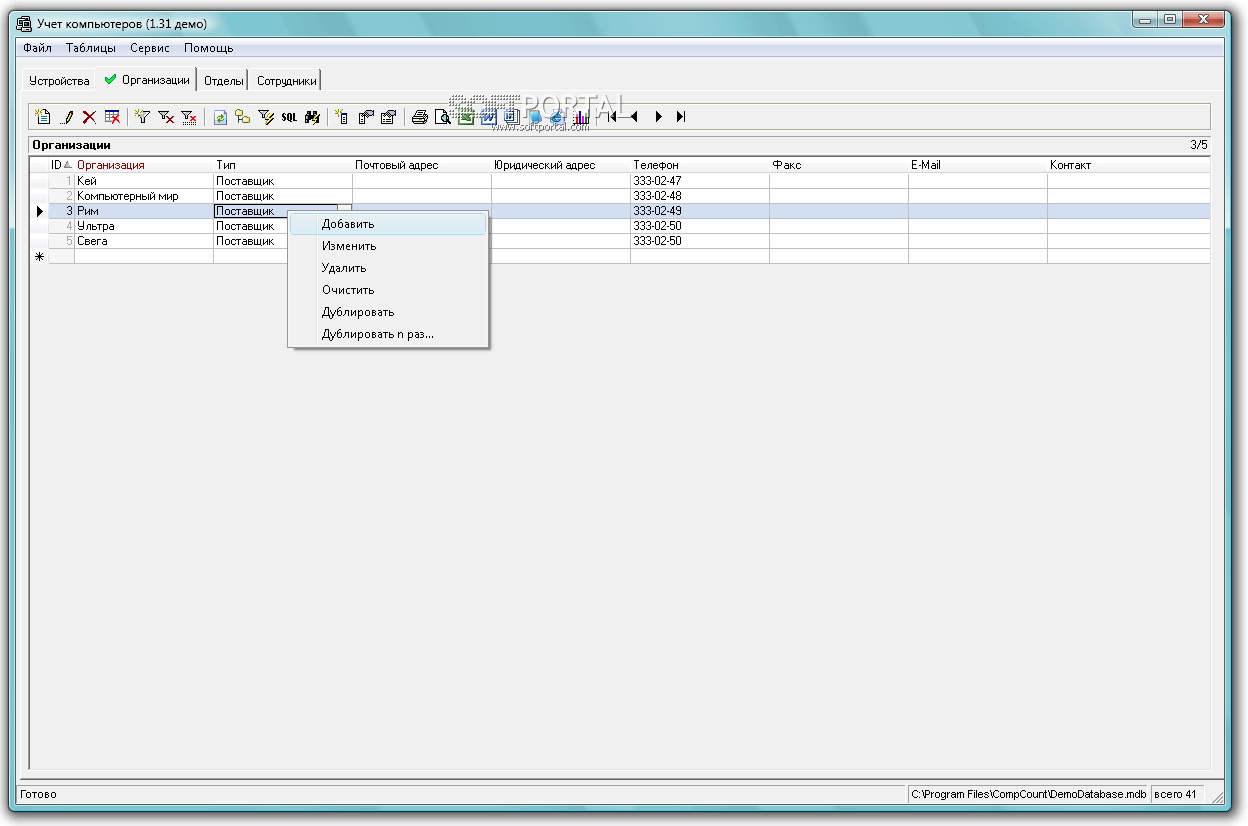Click the Поставщик cell in Кей row
The image size is (1248, 826).
(x=283, y=181)
